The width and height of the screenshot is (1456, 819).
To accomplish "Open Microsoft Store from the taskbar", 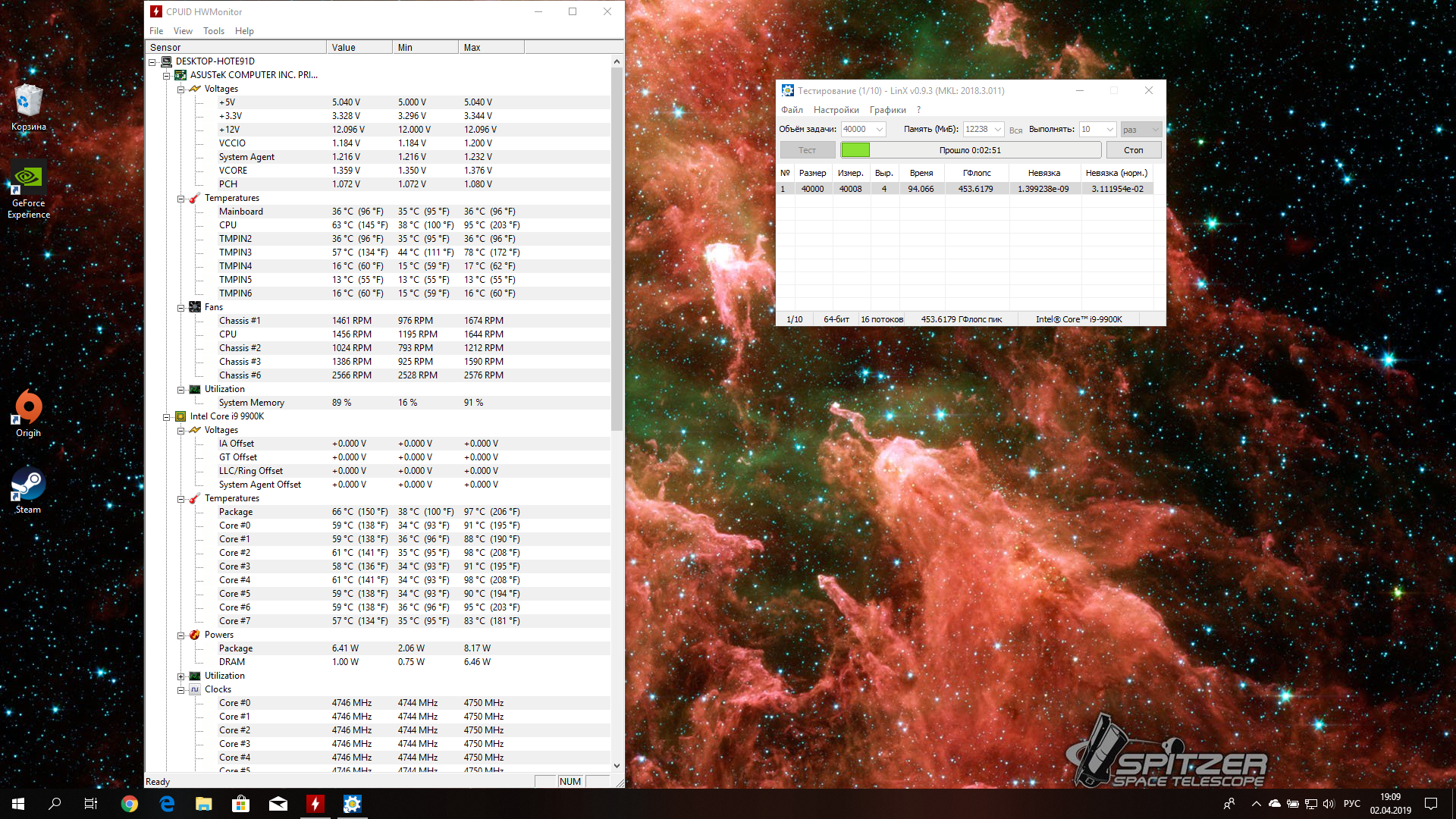I will click(x=240, y=804).
